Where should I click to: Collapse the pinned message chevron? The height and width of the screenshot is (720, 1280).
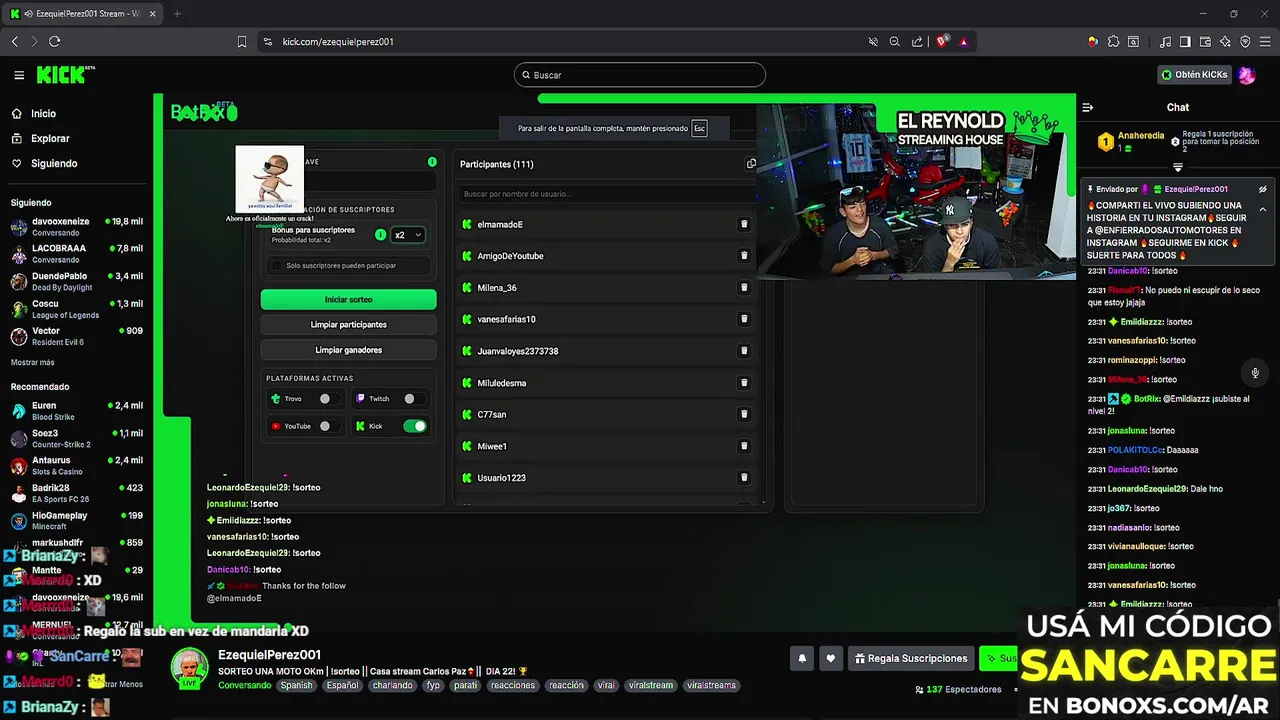[x=1263, y=209]
